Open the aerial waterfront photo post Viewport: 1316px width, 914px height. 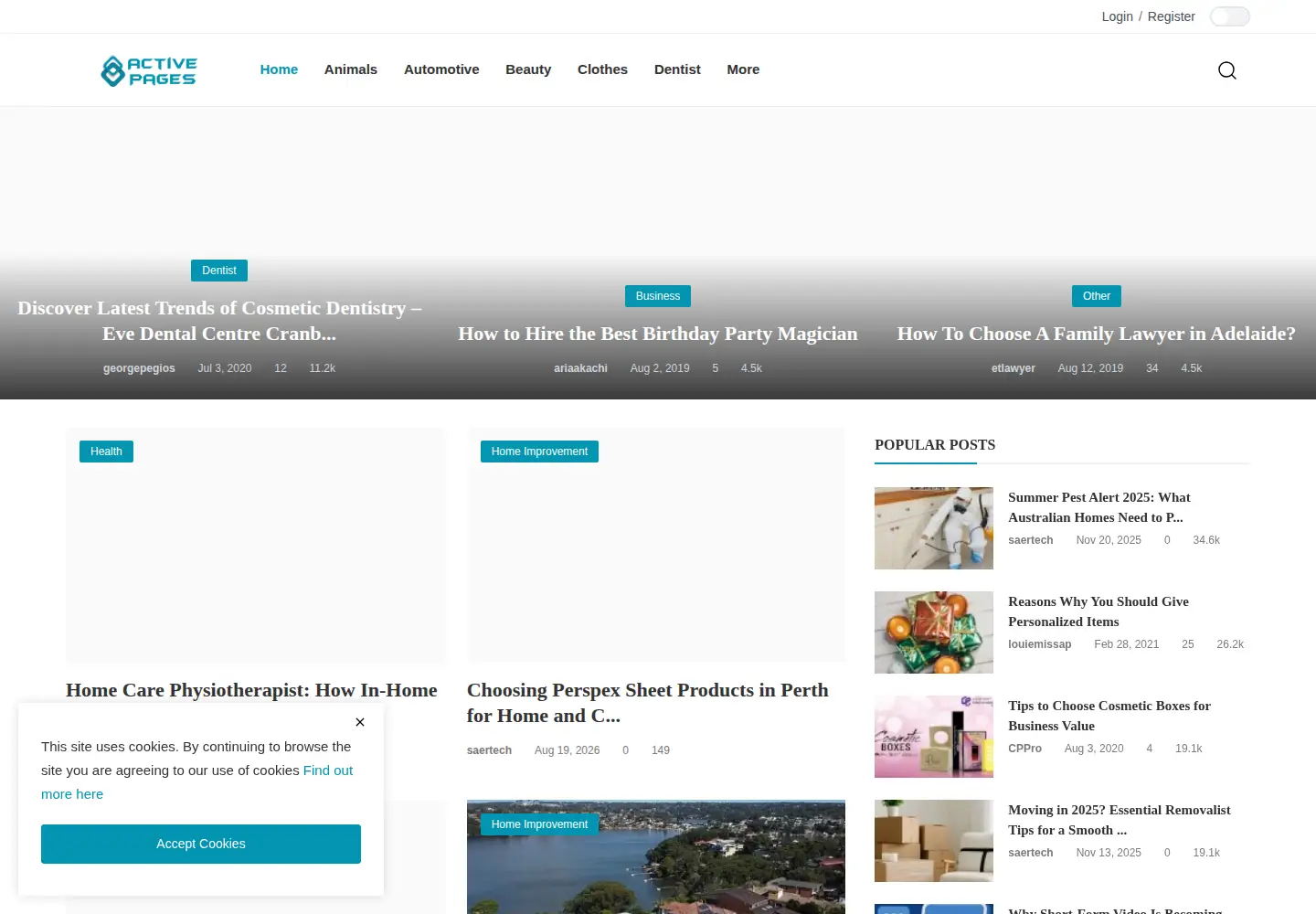[x=656, y=857]
